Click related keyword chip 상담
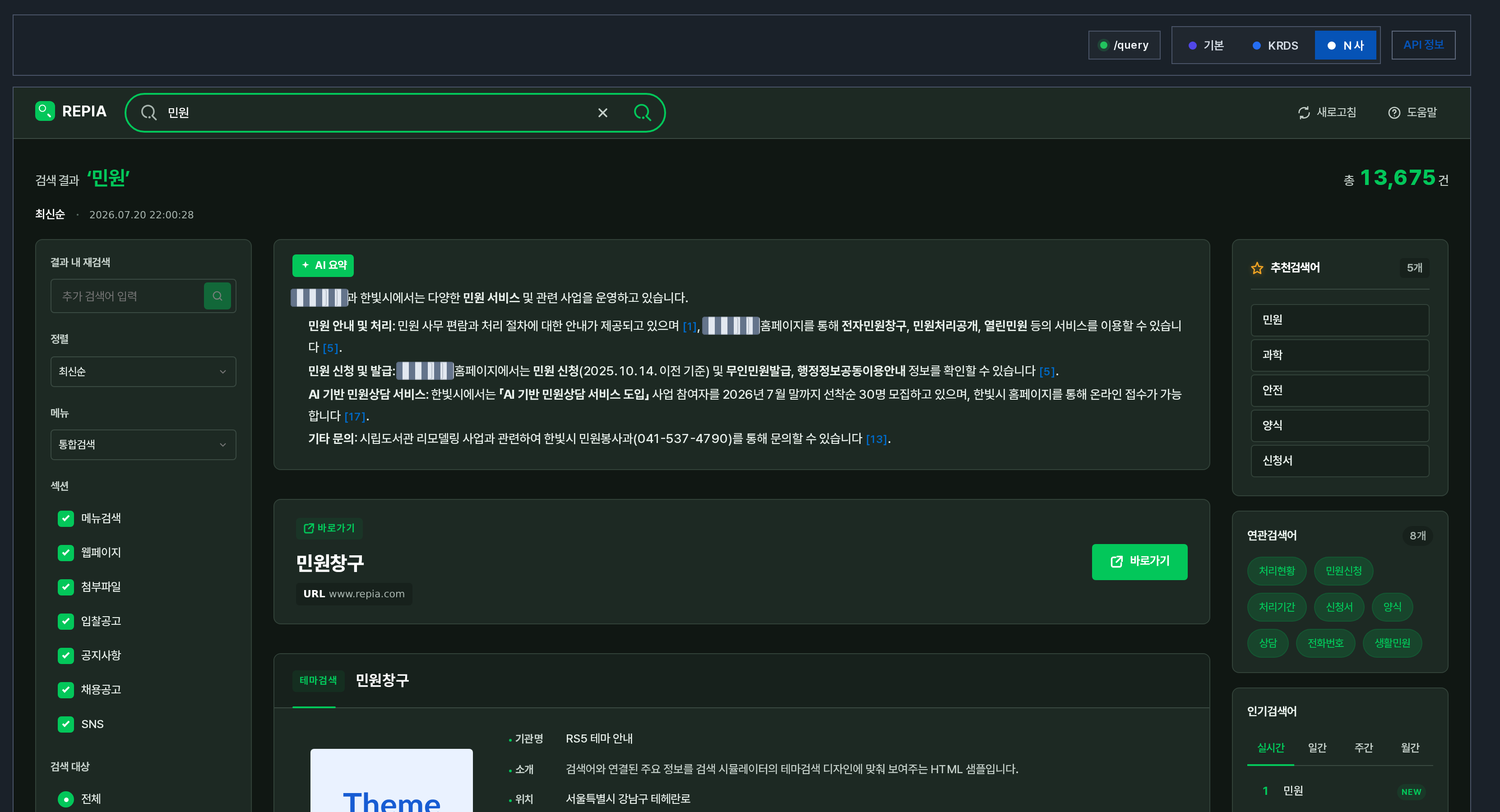The image size is (1500, 812). [1268, 643]
